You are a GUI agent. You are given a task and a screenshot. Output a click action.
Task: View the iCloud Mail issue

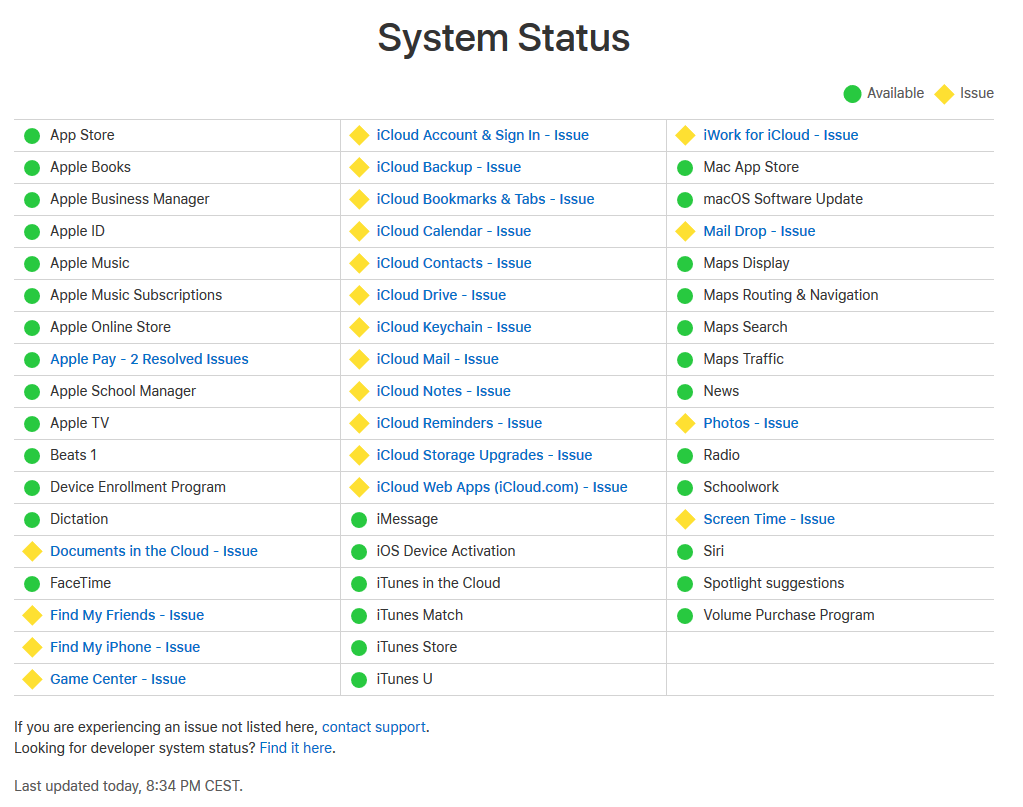coord(438,359)
